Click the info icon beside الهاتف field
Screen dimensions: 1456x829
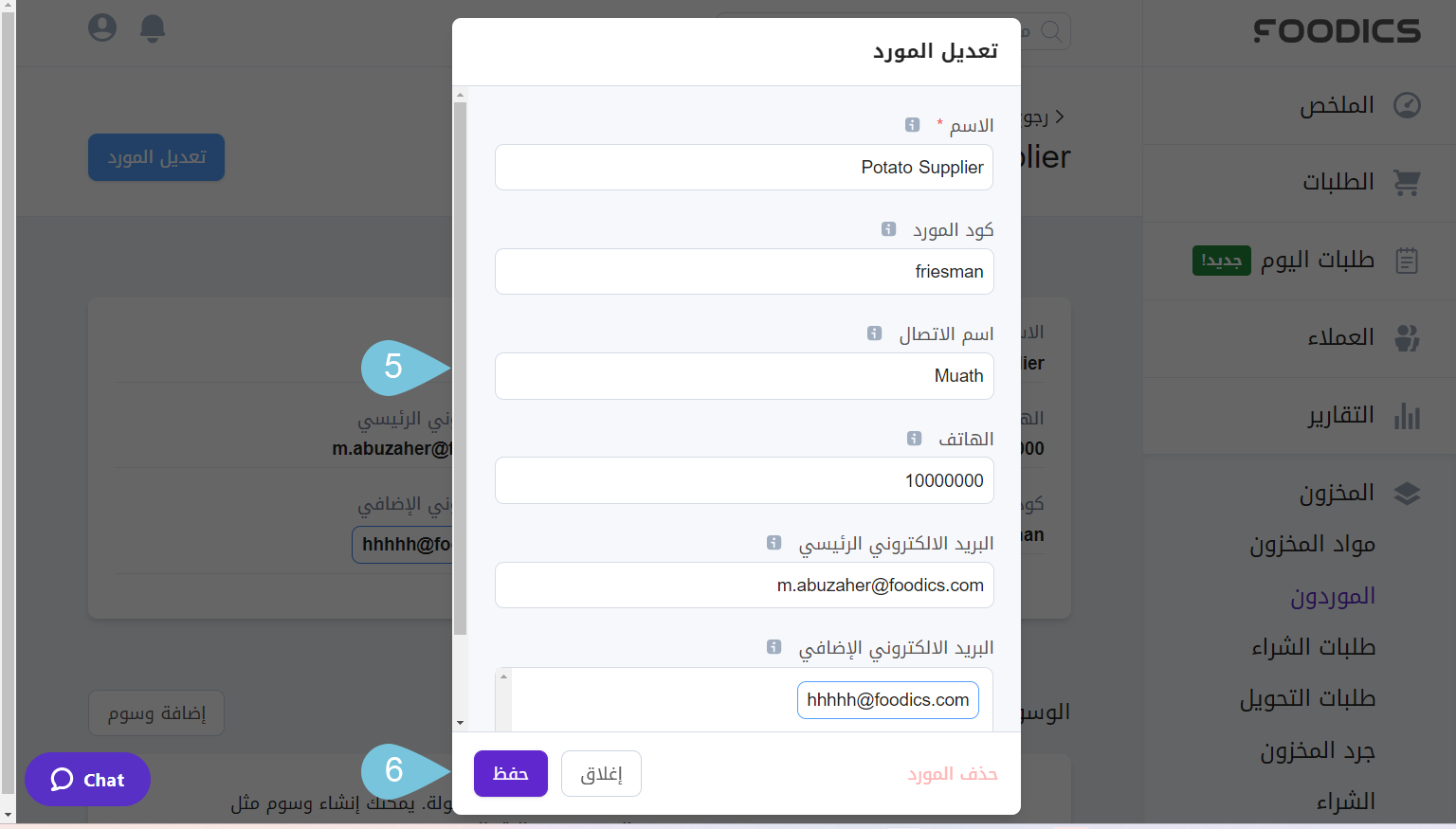(x=914, y=438)
